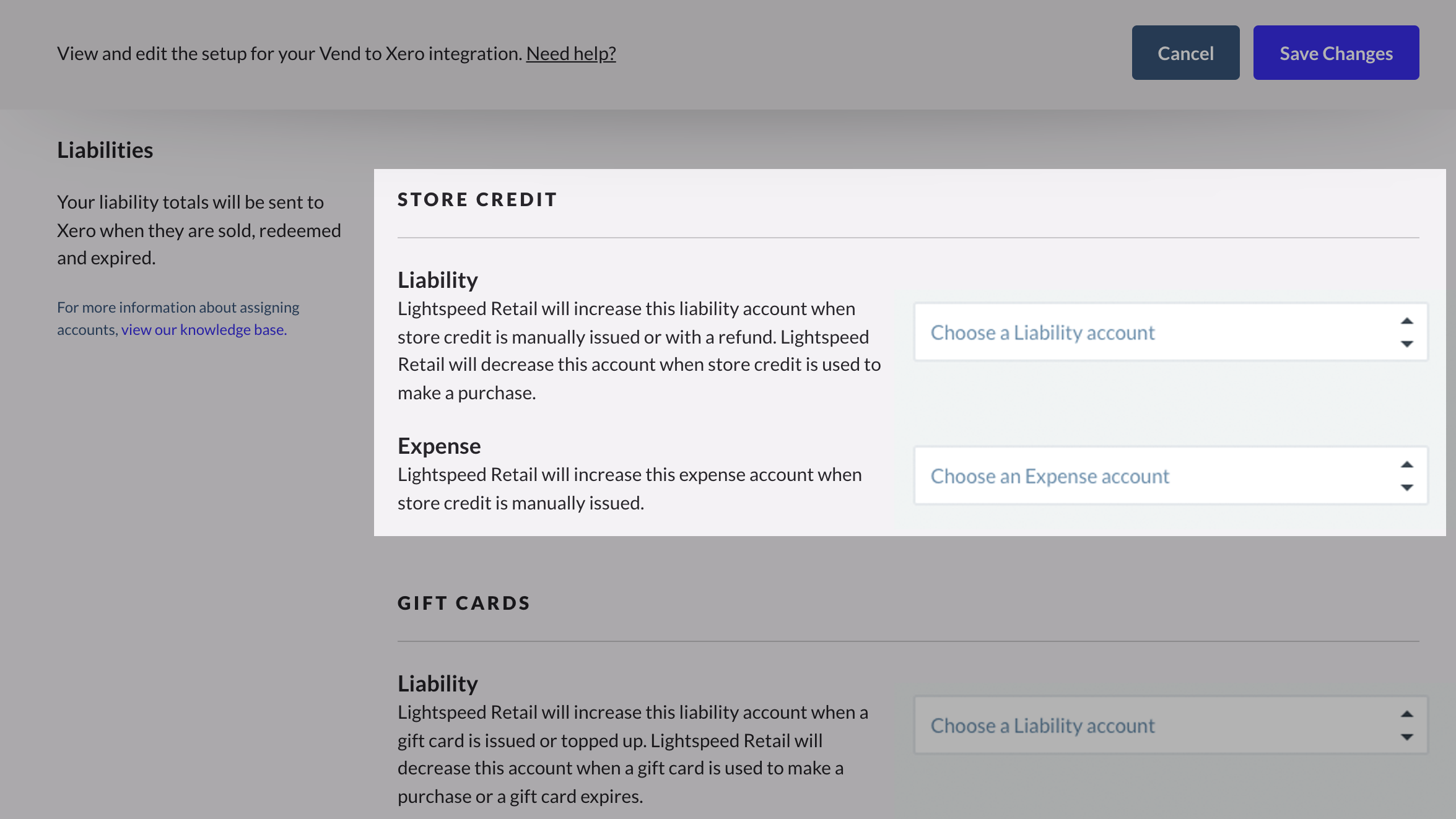Click the Expense field label
1456x819 pixels.
point(438,446)
